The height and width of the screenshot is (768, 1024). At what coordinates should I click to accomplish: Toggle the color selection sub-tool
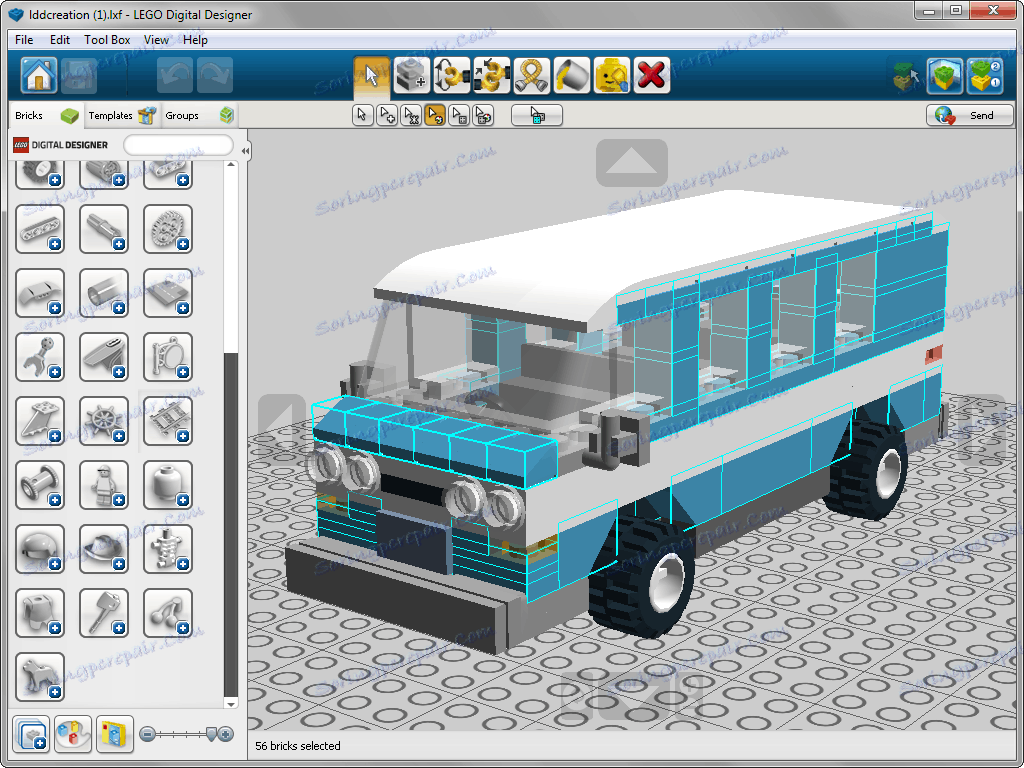435,116
